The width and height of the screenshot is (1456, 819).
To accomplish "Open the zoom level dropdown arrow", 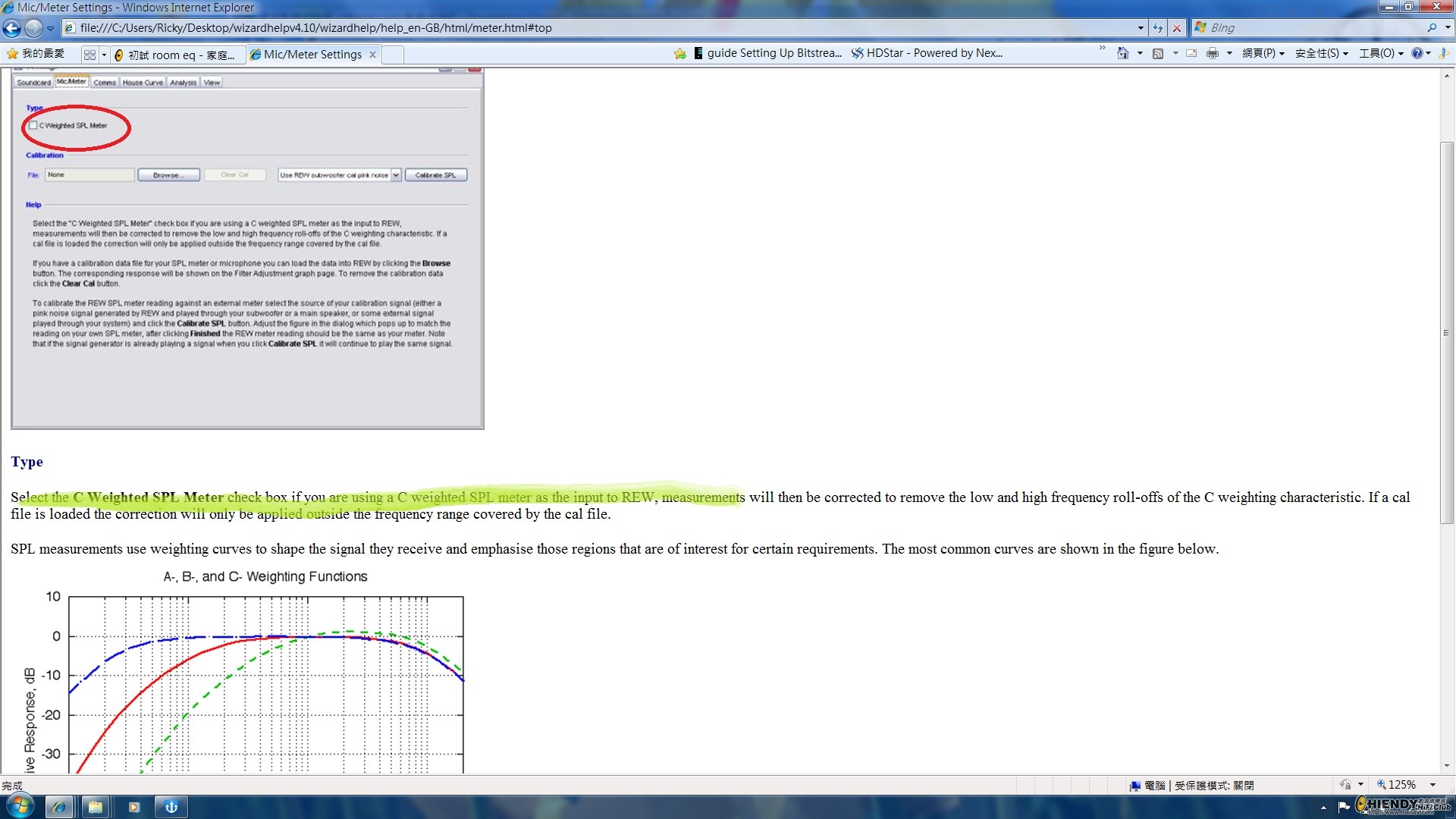I will coord(1432,785).
